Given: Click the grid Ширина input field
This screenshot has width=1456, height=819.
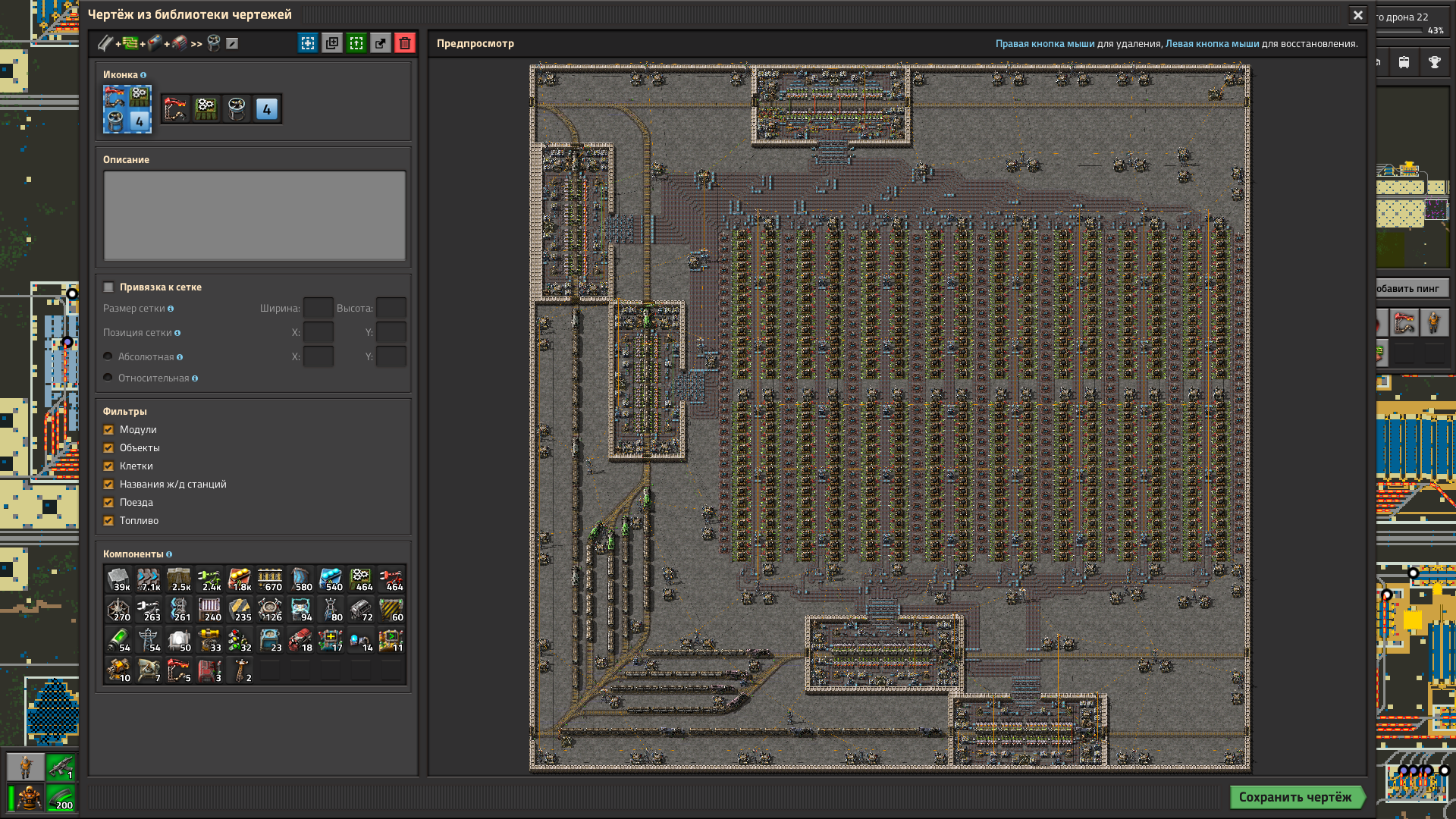Looking at the screenshot, I should pyautogui.click(x=318, y=309).
